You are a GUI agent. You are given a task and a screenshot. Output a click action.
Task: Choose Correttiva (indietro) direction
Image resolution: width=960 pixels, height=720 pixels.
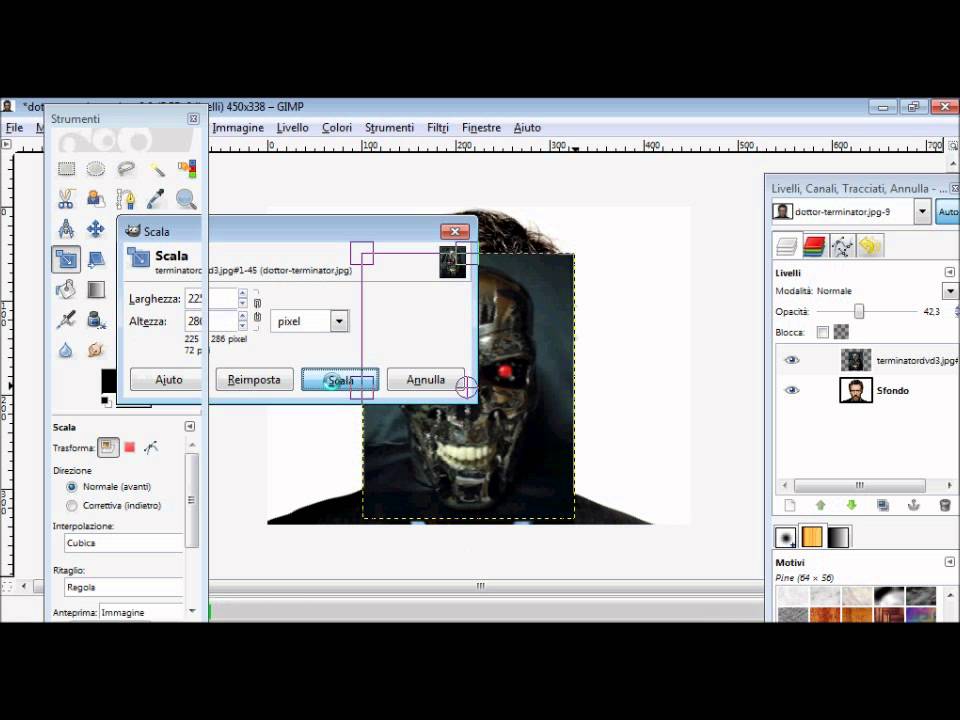(x=72, y=506)
